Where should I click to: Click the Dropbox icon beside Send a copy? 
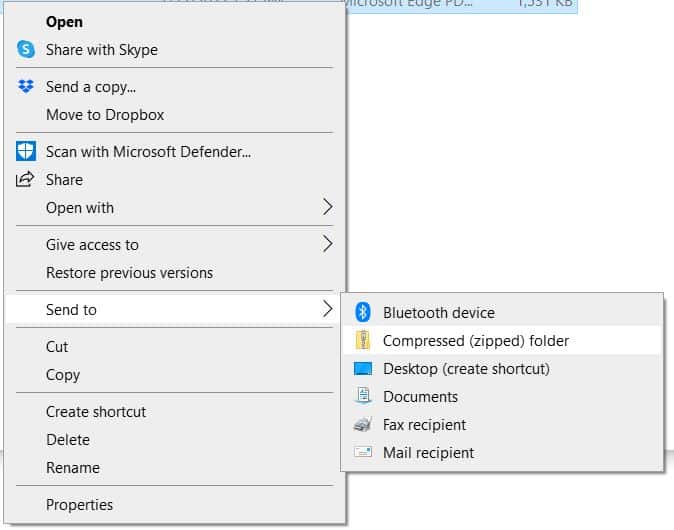[x=26, y=86]
